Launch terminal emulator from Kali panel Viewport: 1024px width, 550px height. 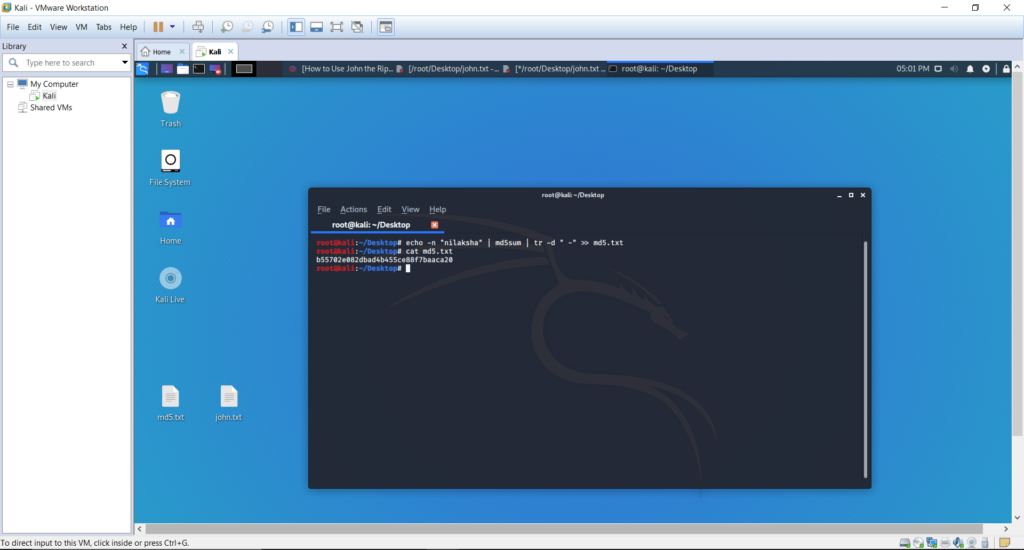[199, 69]
